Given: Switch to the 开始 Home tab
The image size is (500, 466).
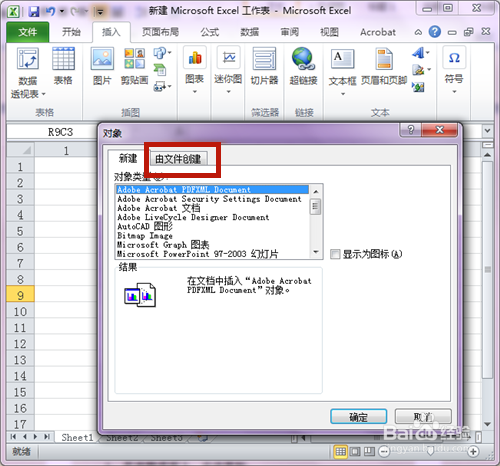Looking at the screenshot, I should pos(71,32).
